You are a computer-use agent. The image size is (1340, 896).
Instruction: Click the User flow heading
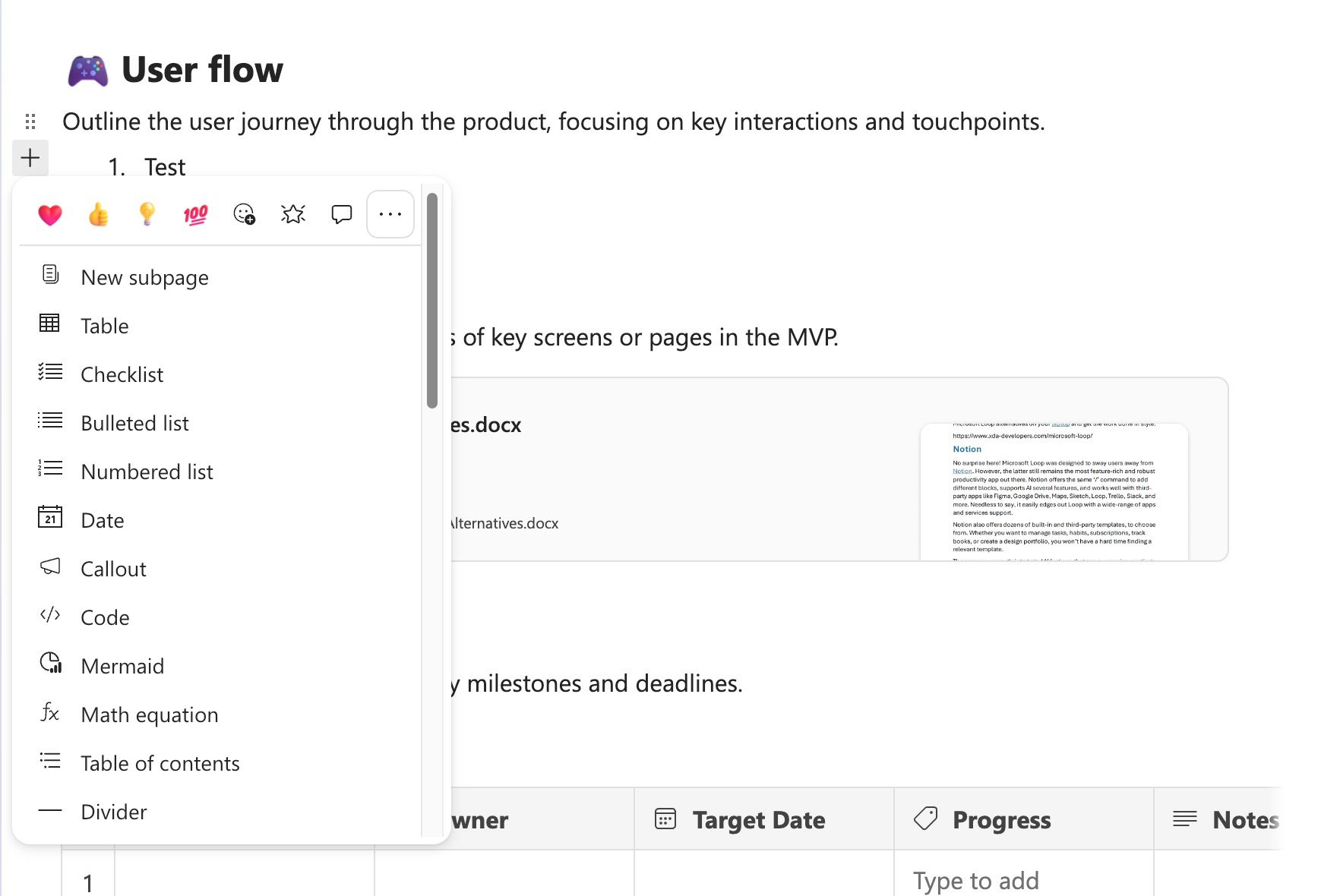click(202, 69)
